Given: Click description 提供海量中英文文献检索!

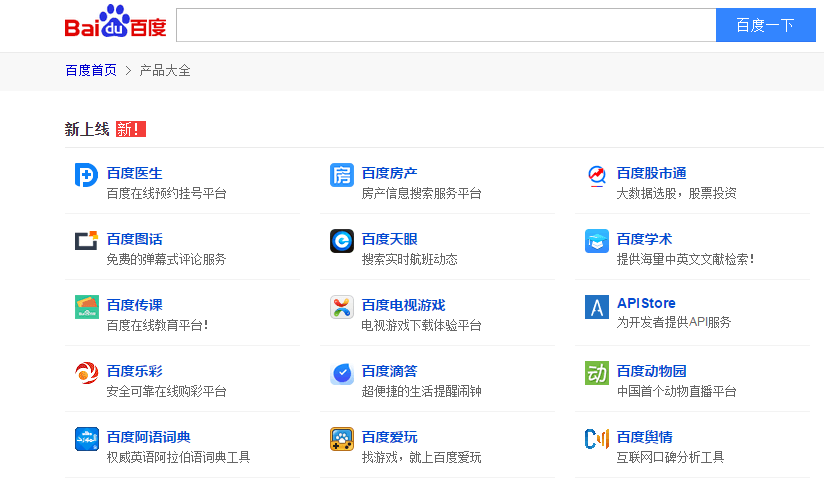Looking at the screenshot, I should (685, 259).
